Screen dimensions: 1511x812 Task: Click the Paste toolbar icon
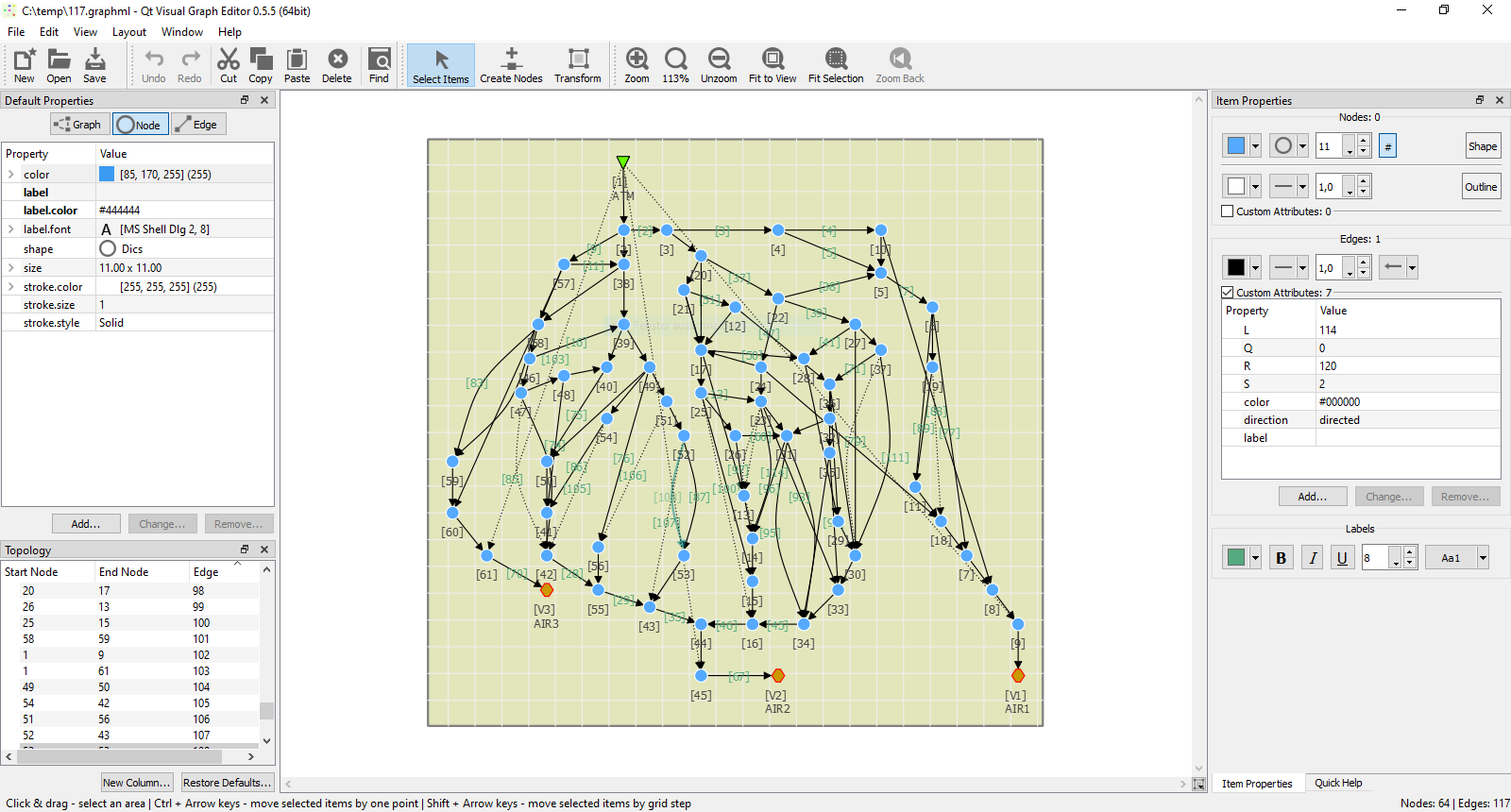(297, 66)
